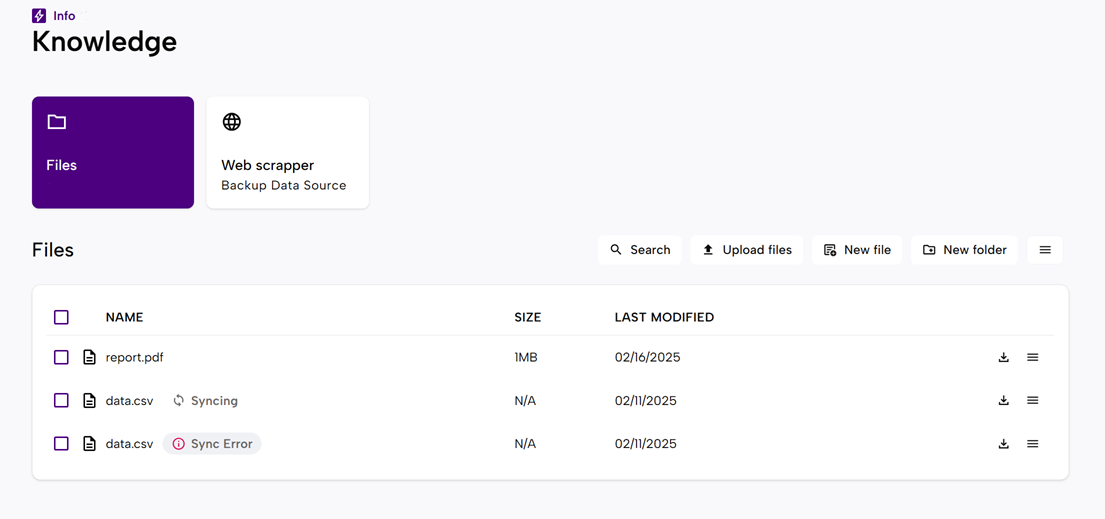The image size is (1105, 519).
Task: Click the 1MB size value
Action: [526, 358]
